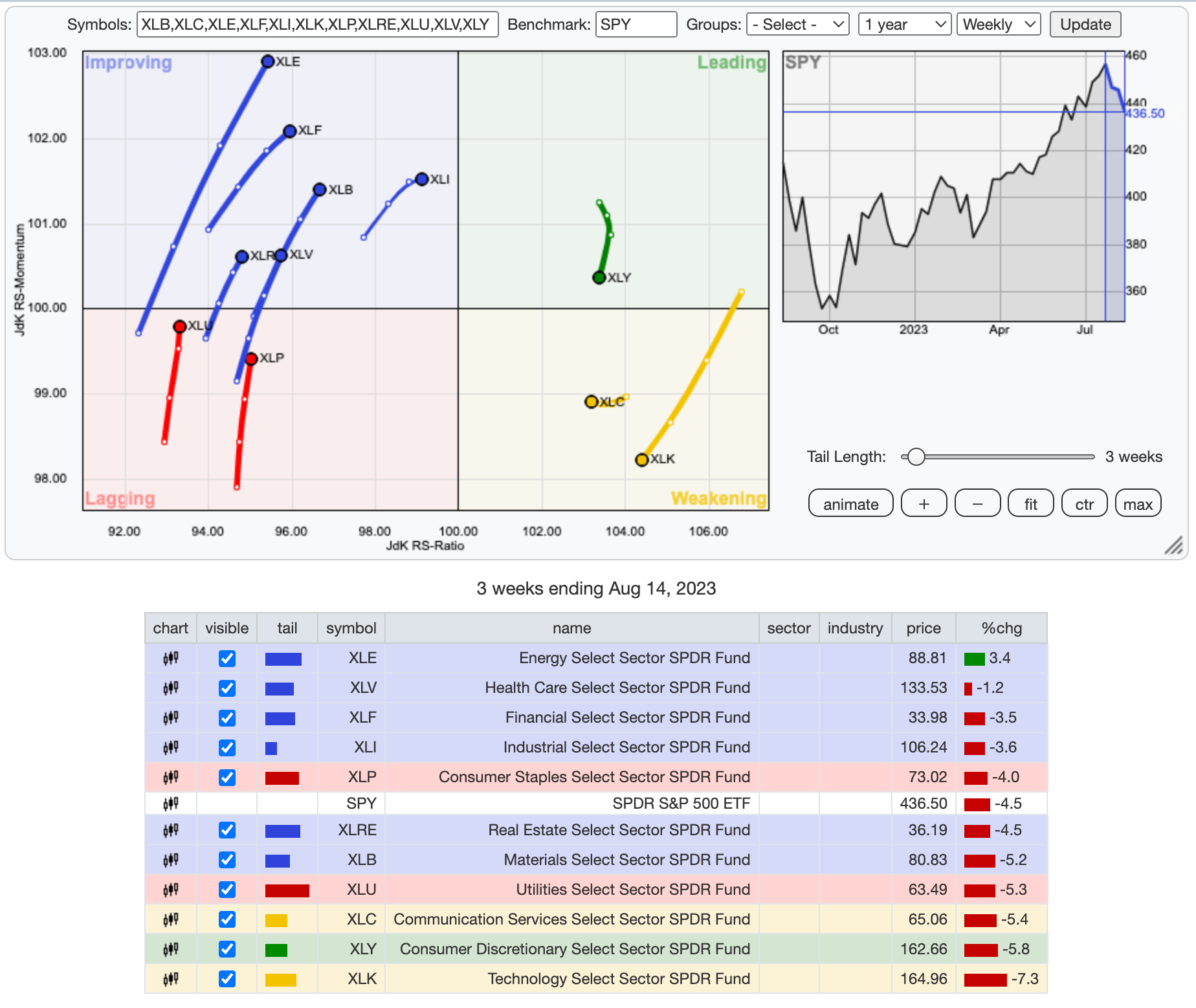Uncheck visibility for XLP
Image resolution: width=1196 pixels, height=1008 pixels.
[227, 778]
